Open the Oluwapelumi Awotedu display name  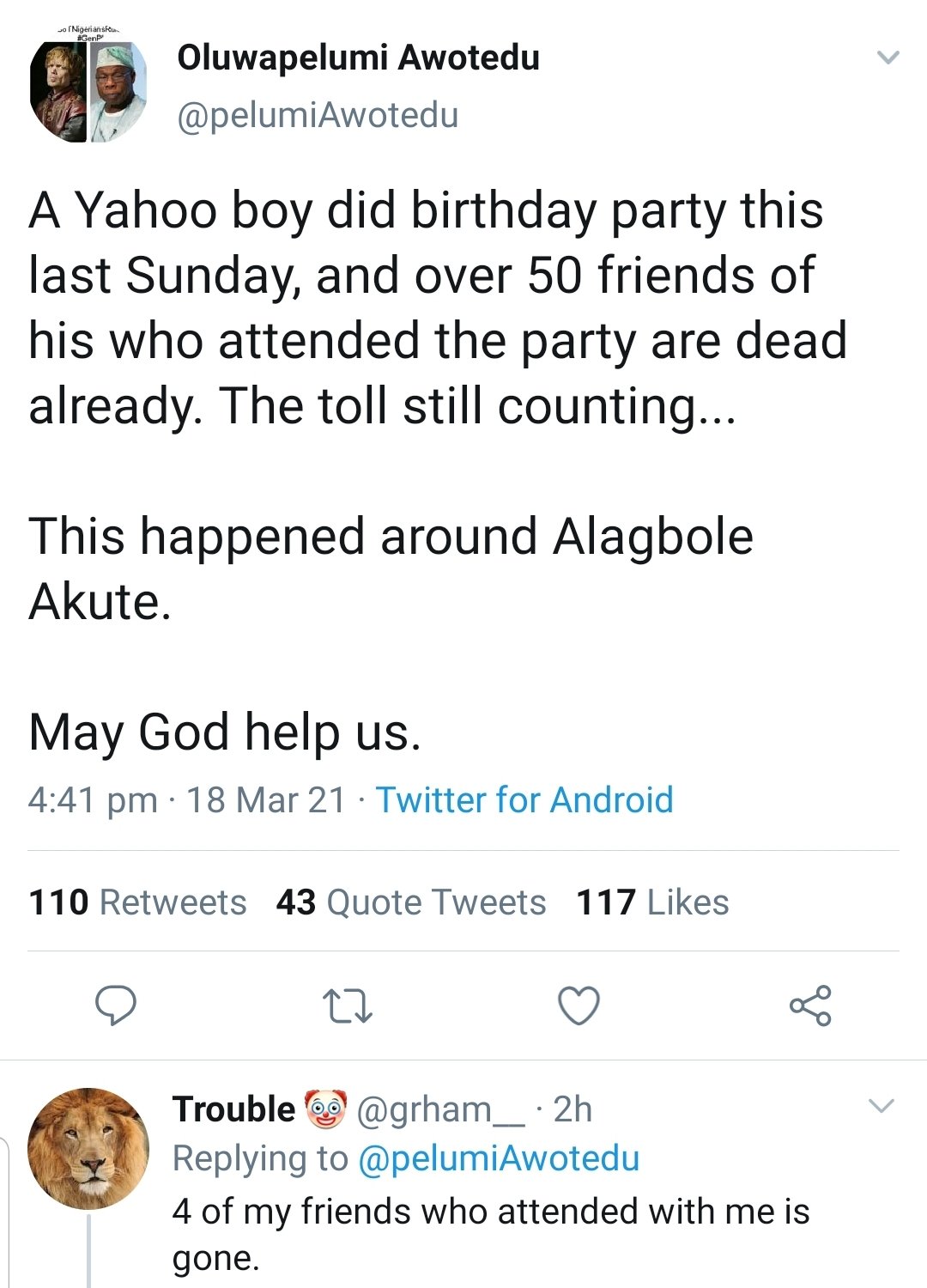click(x=358, y=58)
